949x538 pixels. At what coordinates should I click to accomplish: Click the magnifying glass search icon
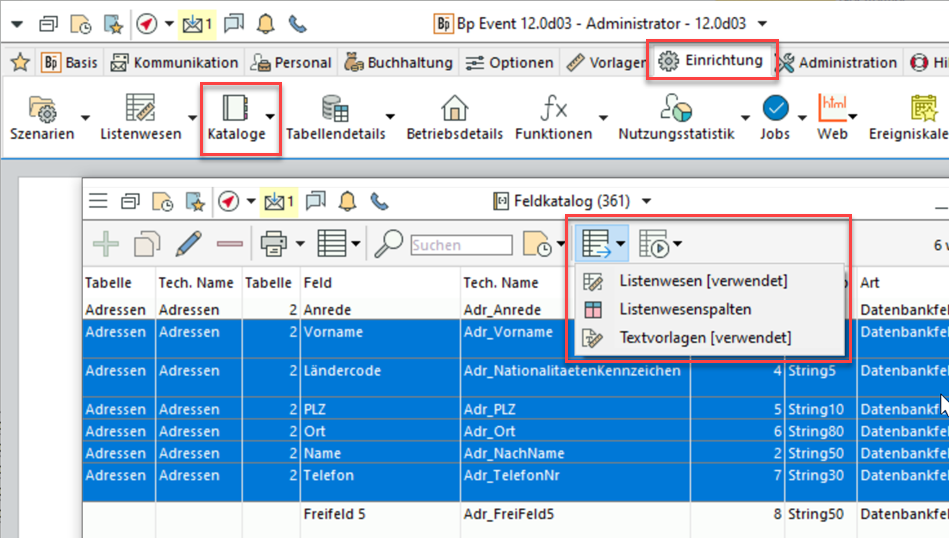389,243
